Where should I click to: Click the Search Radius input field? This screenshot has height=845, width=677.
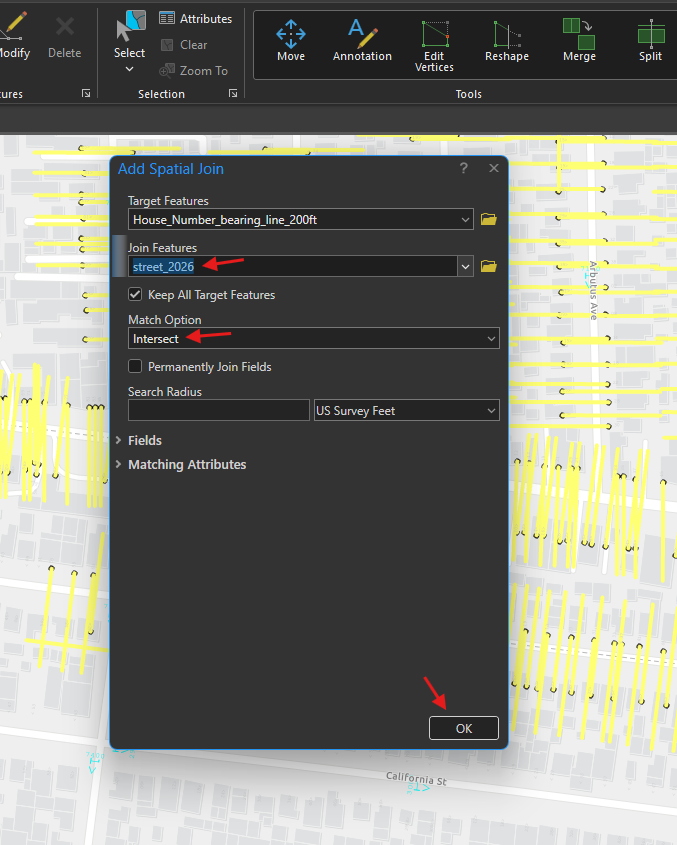click(219, 410)
